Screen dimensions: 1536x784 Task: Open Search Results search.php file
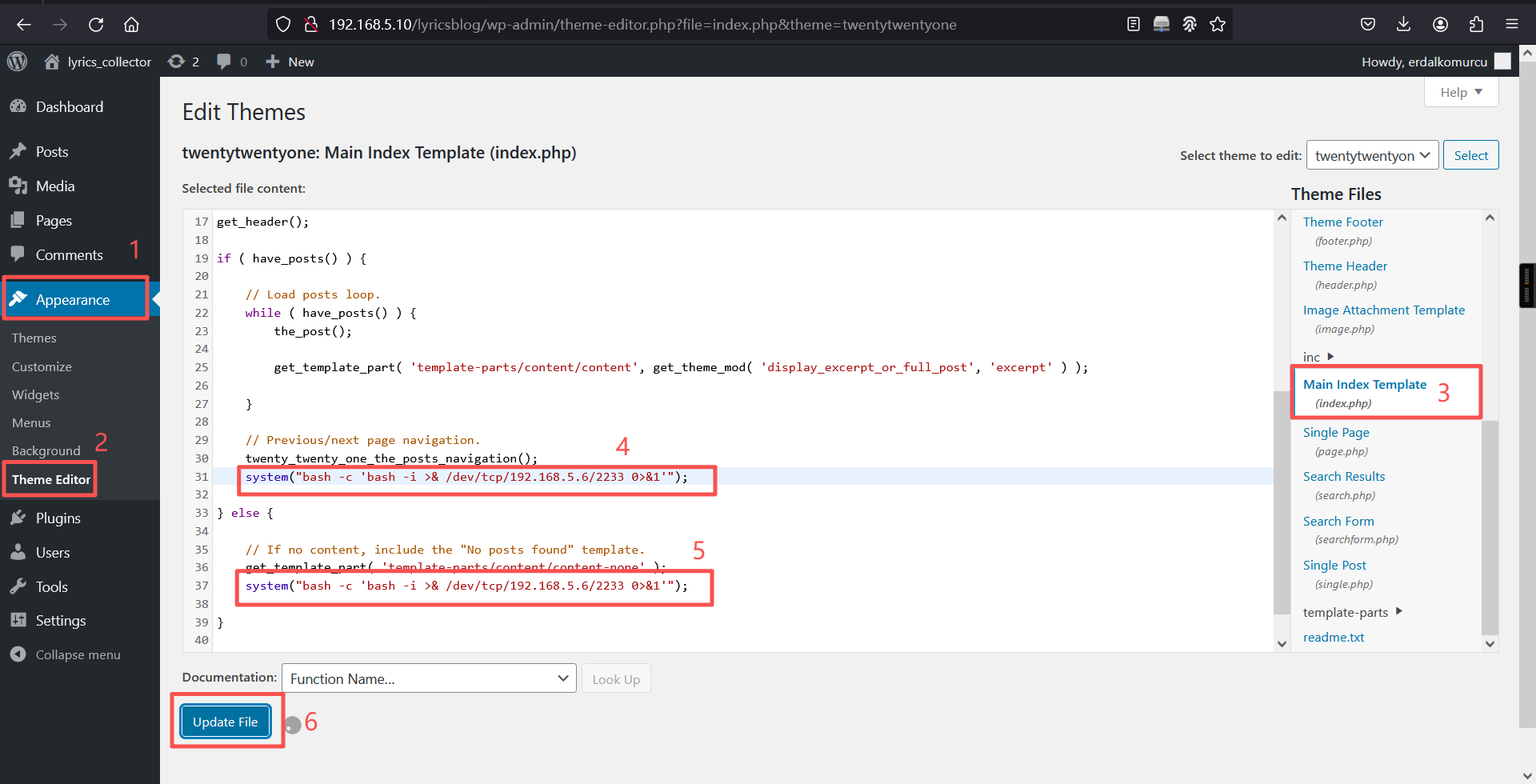[x=1344, y=476]
